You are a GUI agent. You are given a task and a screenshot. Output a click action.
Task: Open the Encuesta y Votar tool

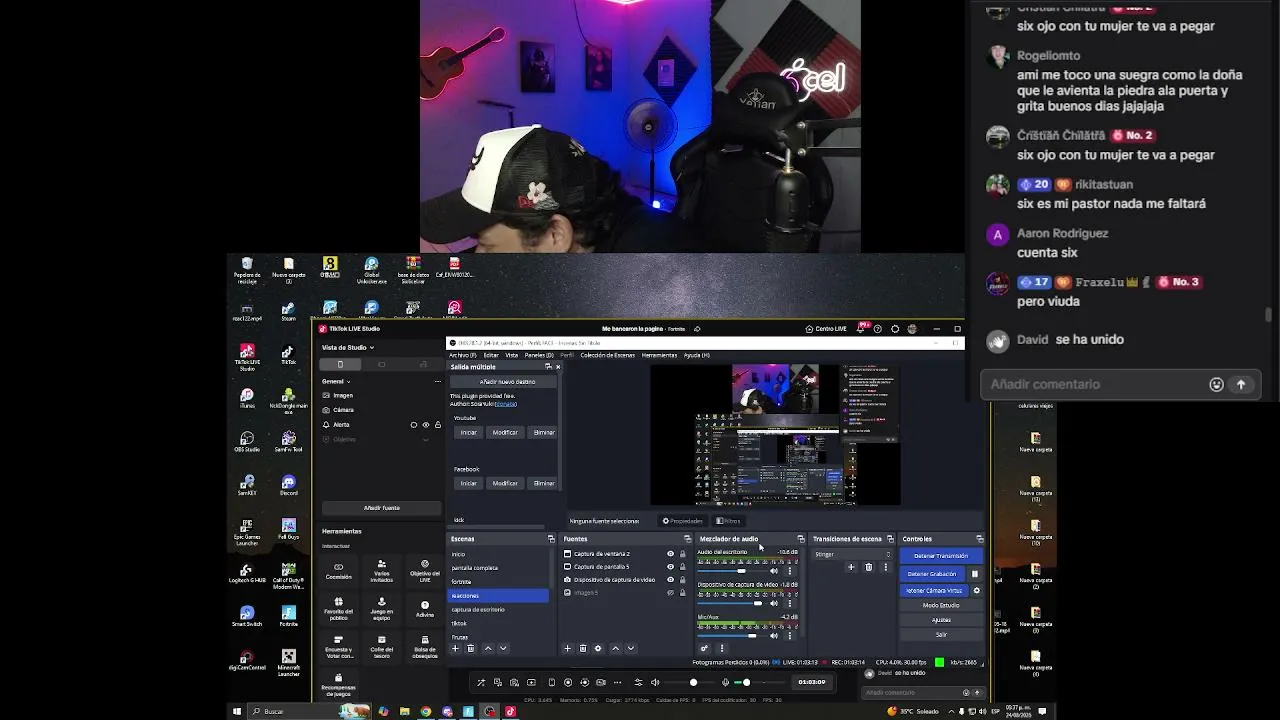(338, 646)
